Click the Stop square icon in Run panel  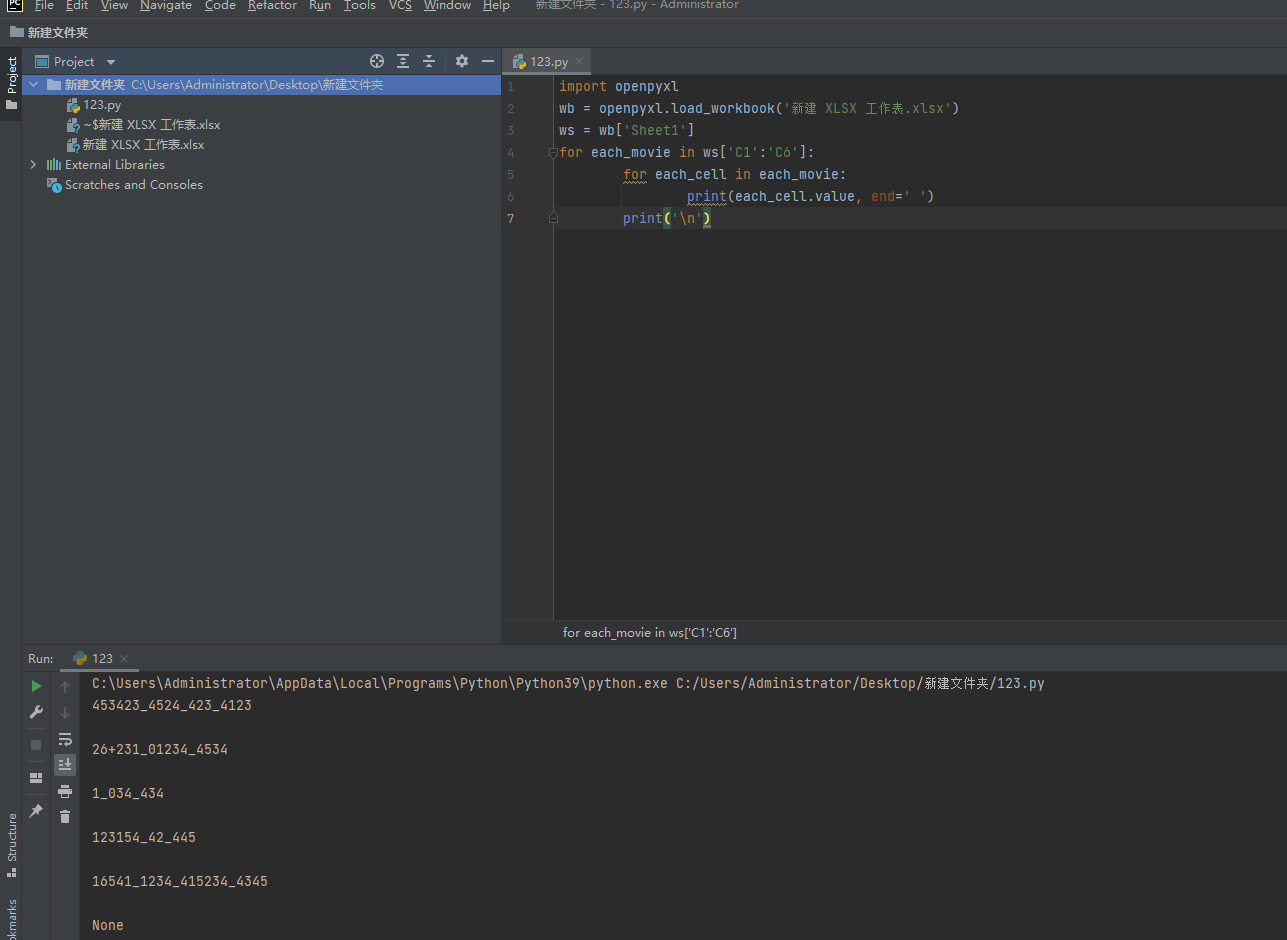point(36,745)
